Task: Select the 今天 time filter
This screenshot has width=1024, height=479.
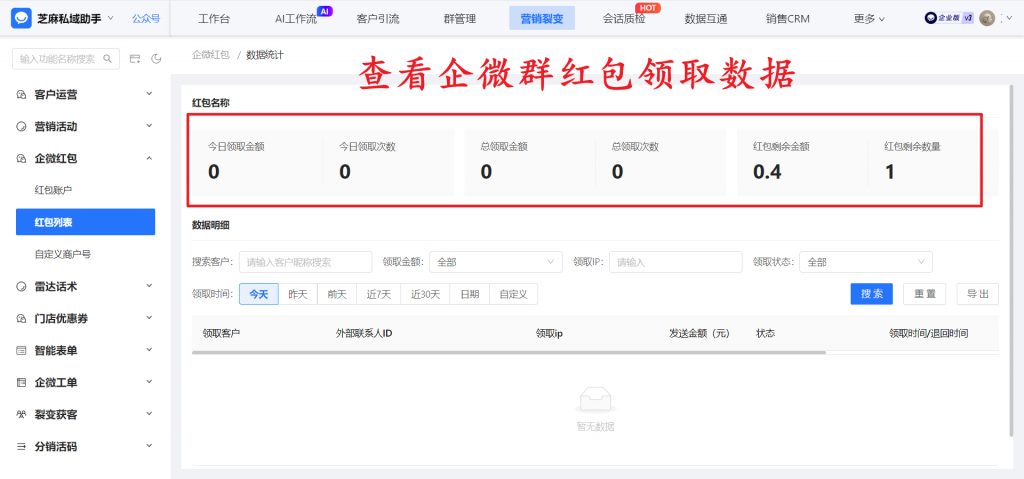Action: pyautogui.click(x=259, y=294)
